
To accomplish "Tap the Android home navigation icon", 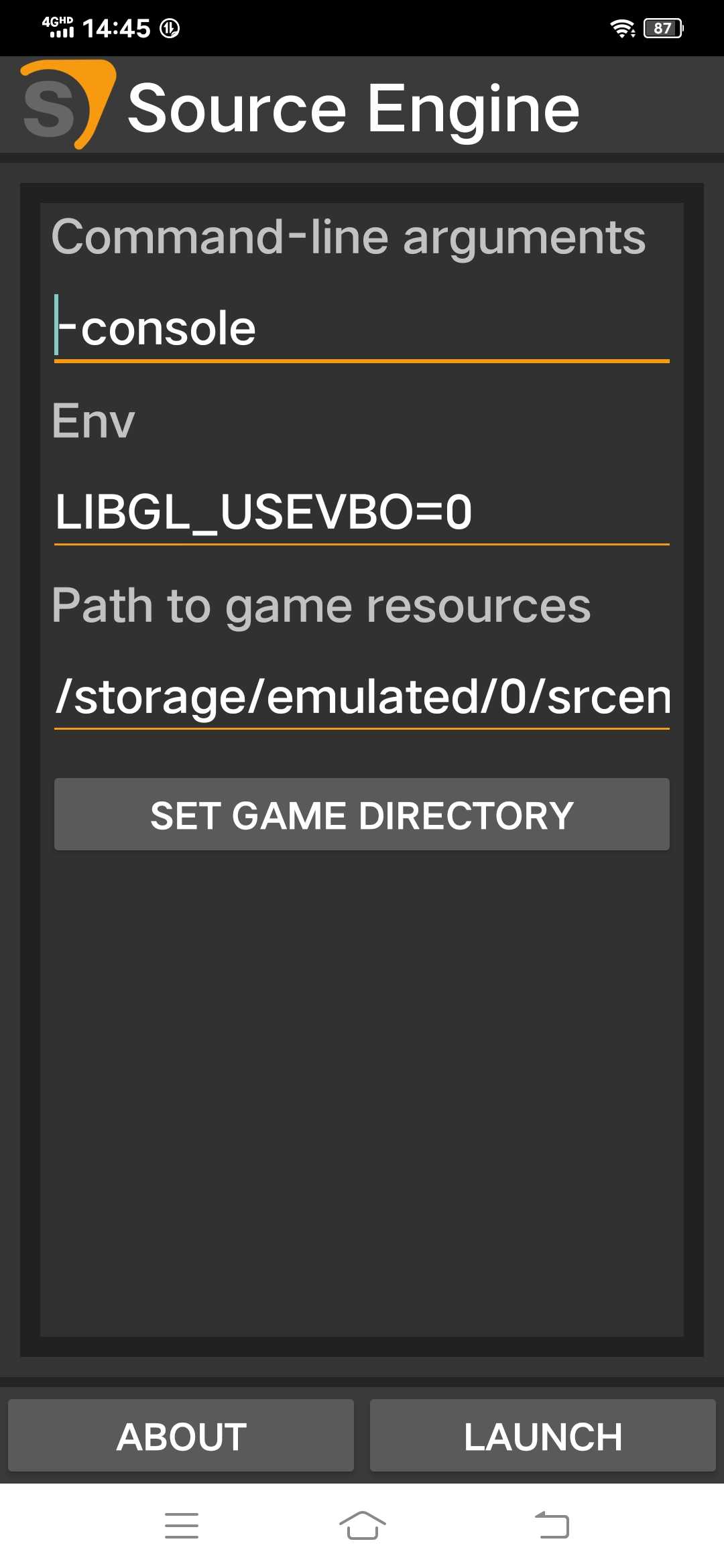I will pos(362,1525).
